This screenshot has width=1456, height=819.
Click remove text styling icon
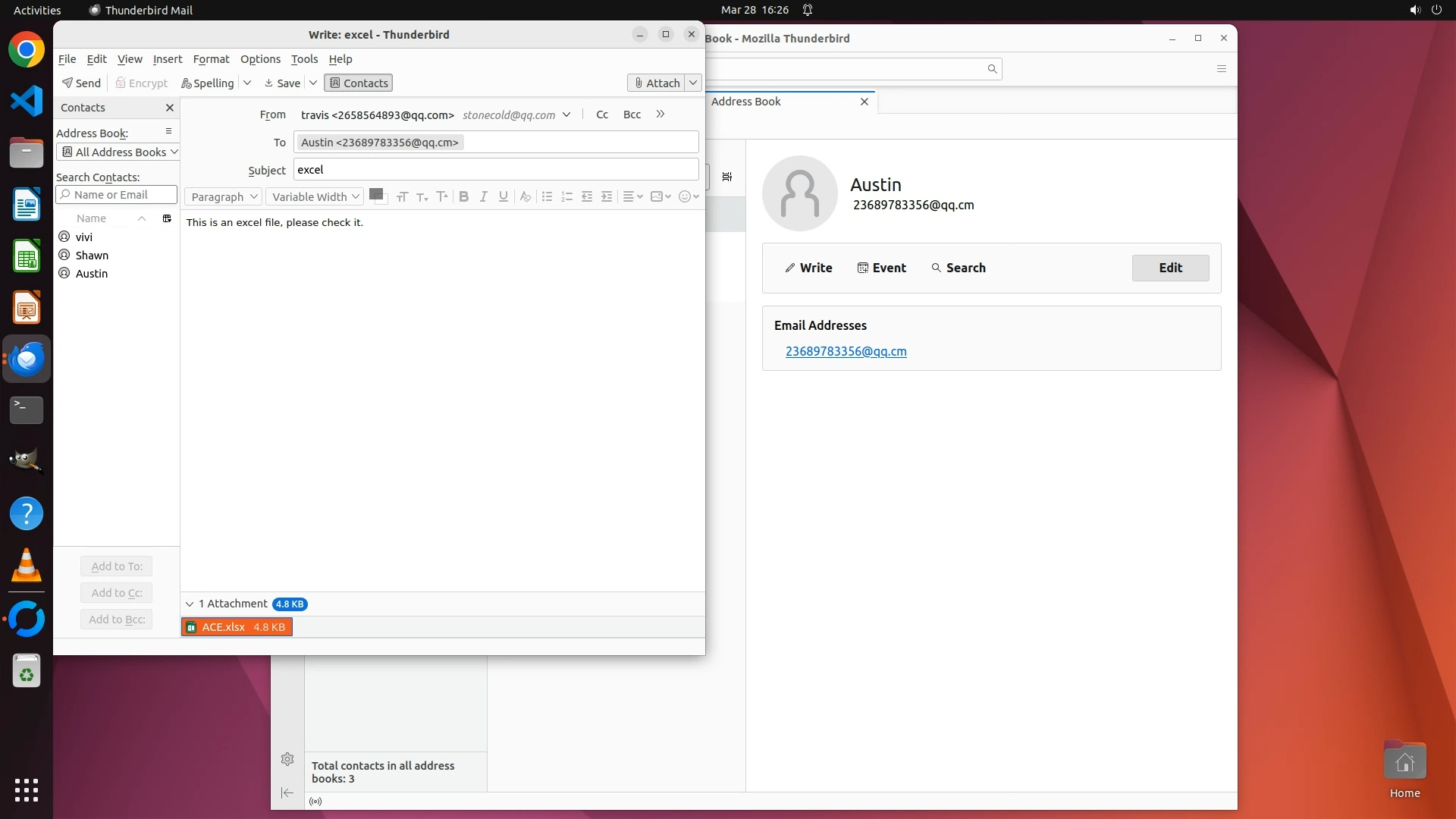click(525, 196)
